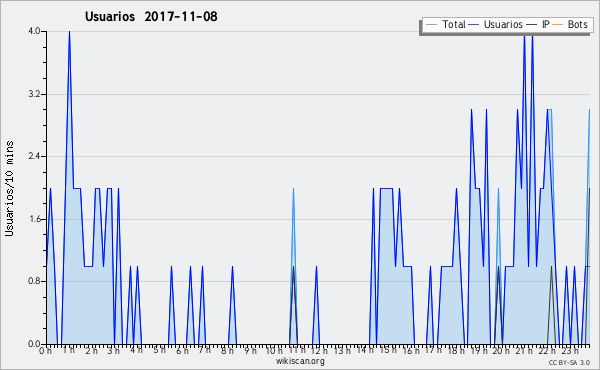Image resolution: width=600 pixels, height=370 pixels.
Task: Click the '14 h' x-axis label
Action: point(365,350)
